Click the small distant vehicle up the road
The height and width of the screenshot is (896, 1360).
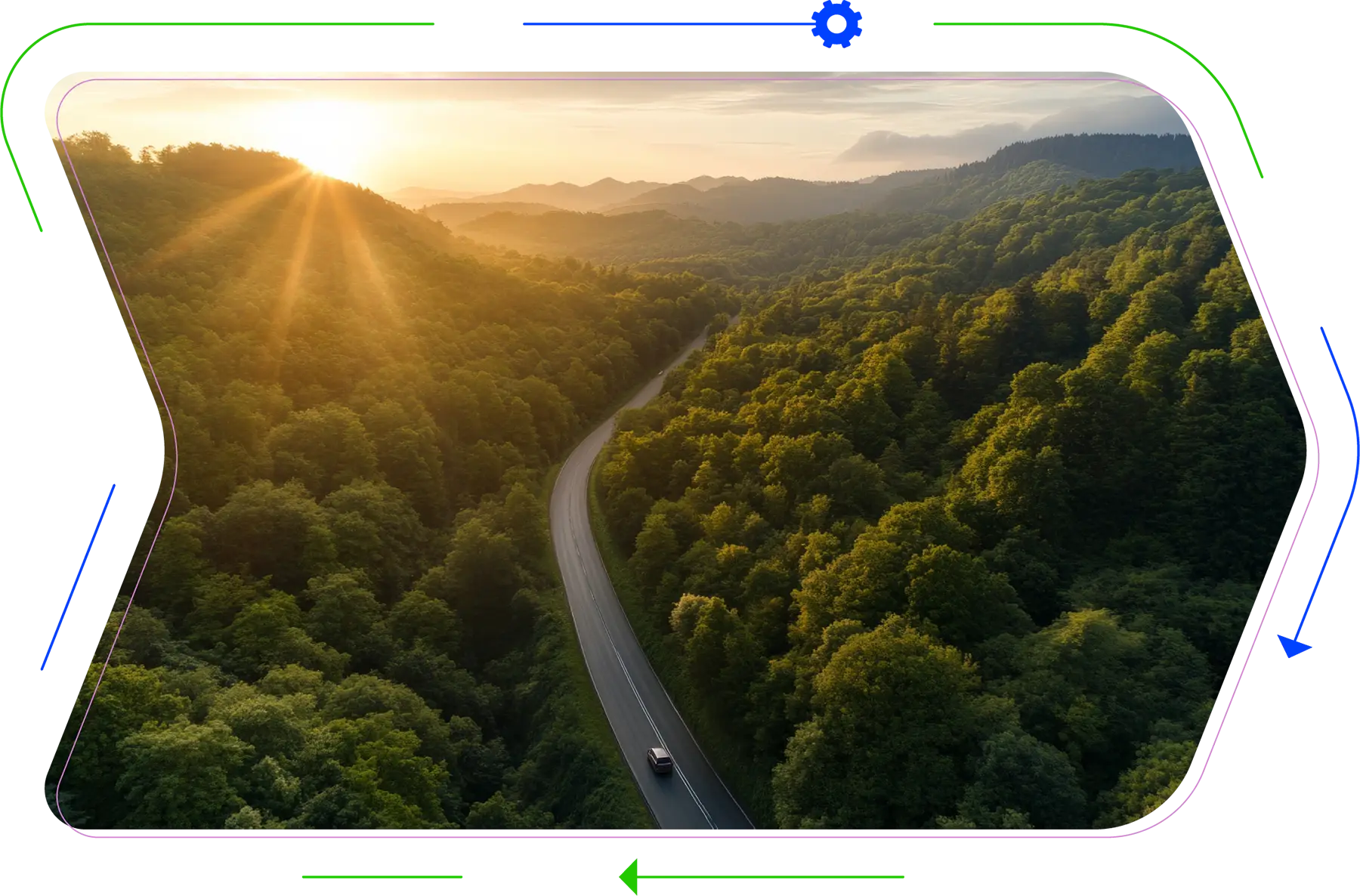660,372
